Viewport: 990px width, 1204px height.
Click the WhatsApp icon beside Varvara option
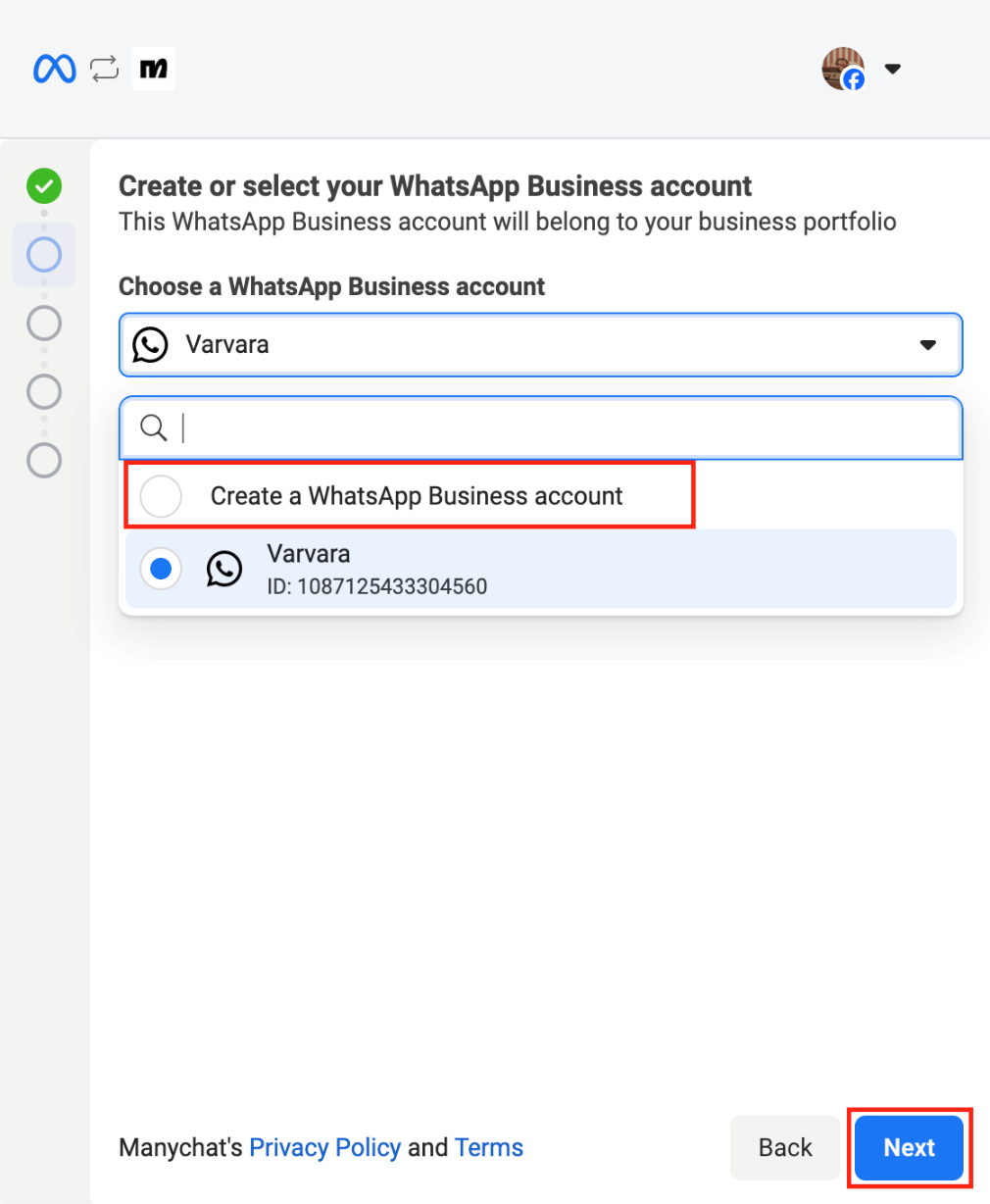click(x=224, y=569)
